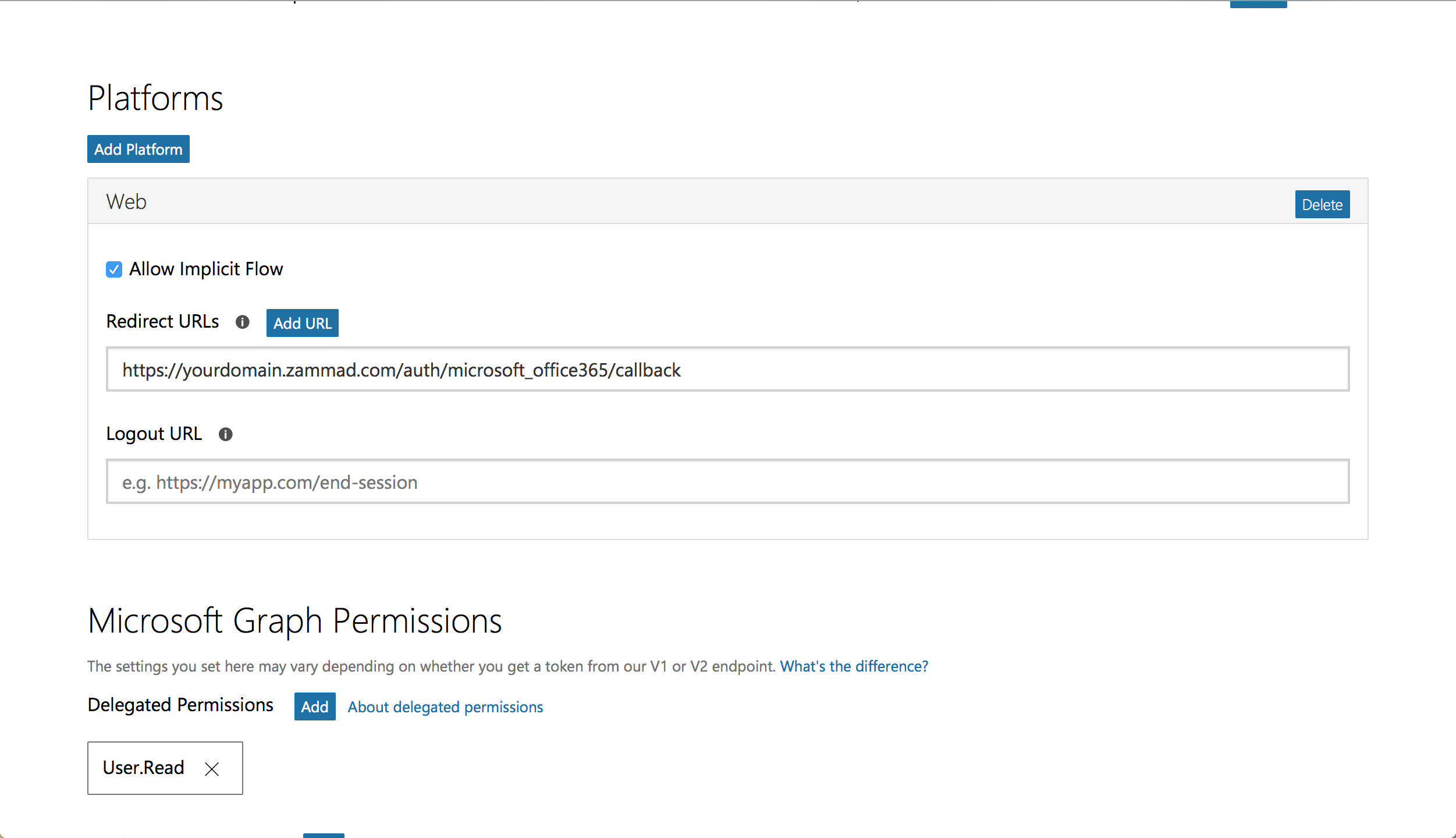Click the Web platform header label
This screenshot has height=838, width=1456.
point(126,202)
